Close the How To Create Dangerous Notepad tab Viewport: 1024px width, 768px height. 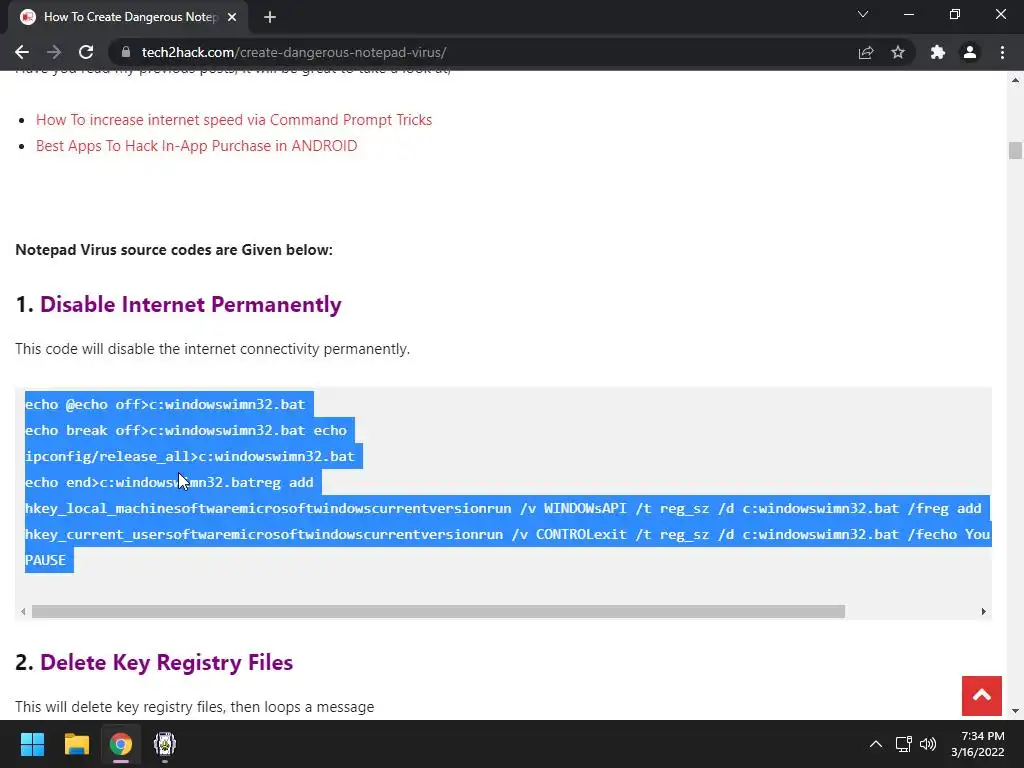232,17
